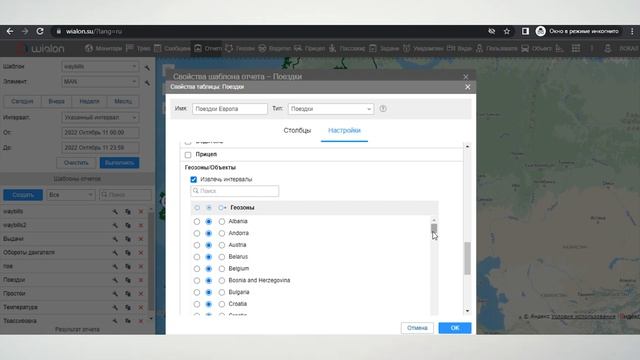The width and height of the screenshot is (640, 360).
Task: Select the first radio in the Albania row
Action: [197, 222]
